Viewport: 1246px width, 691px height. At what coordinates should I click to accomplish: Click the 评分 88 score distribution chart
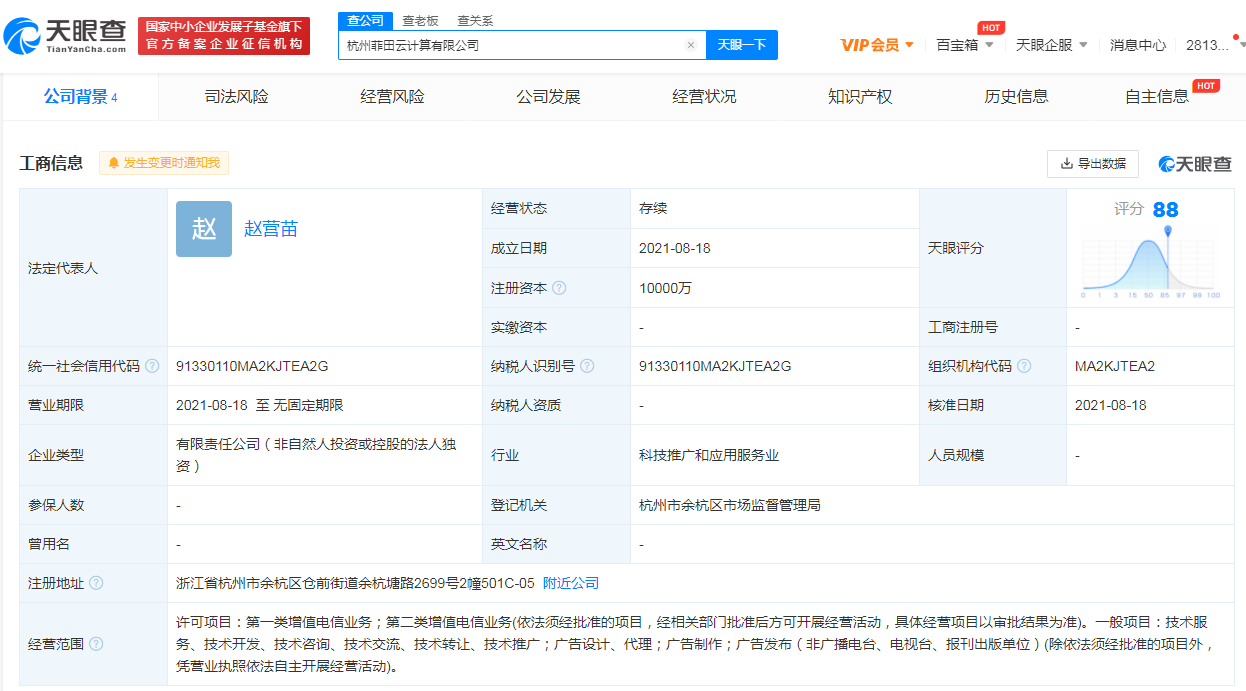click(1150, 262)
